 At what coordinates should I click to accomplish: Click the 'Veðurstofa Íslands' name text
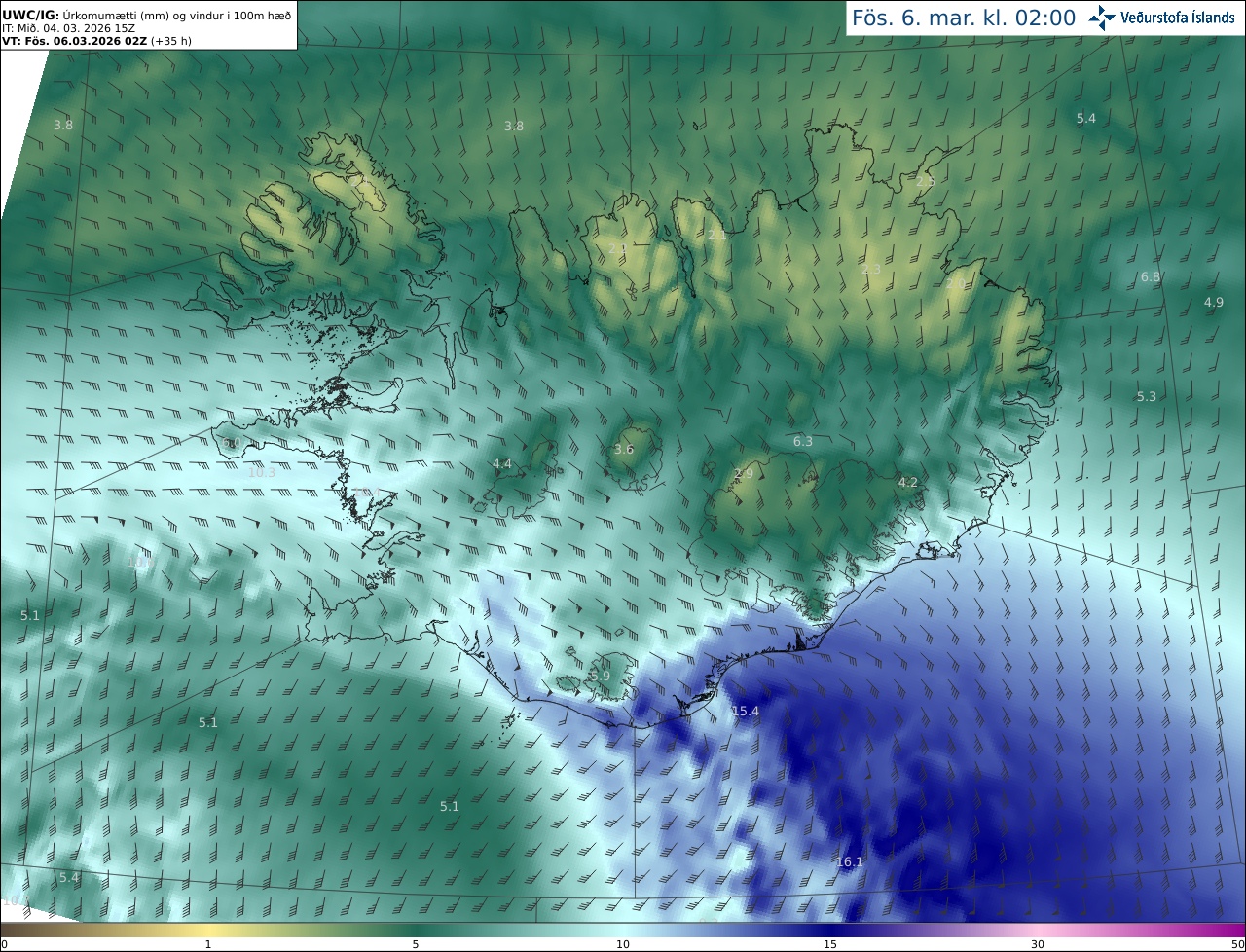pos(1179,18)
